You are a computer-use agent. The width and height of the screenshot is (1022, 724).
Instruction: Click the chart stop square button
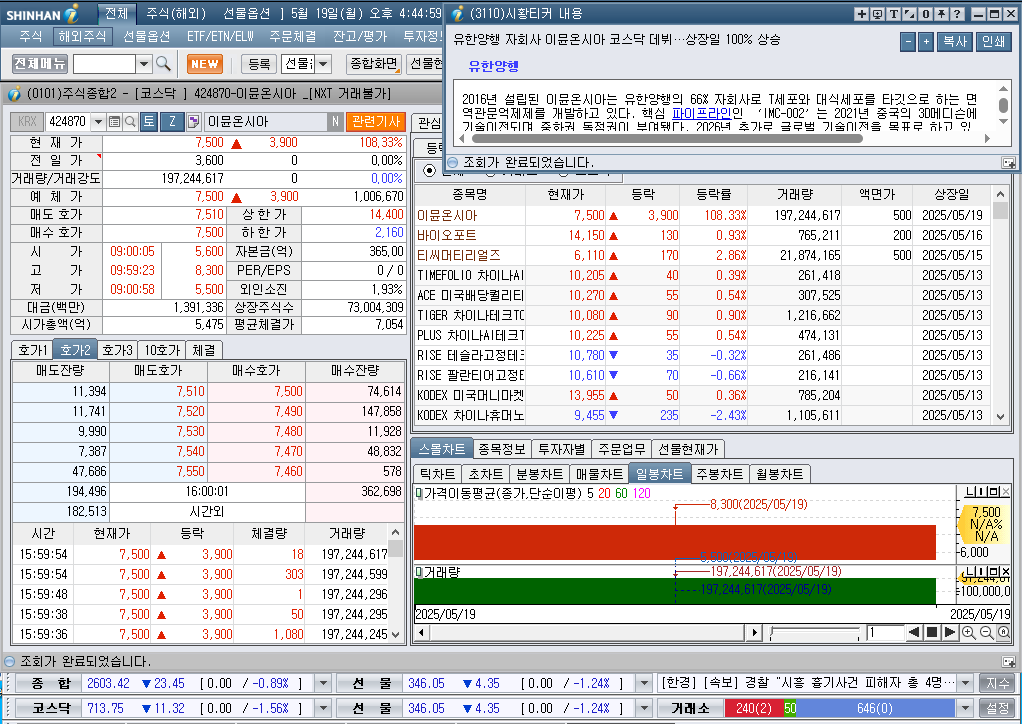coord(932,632)
